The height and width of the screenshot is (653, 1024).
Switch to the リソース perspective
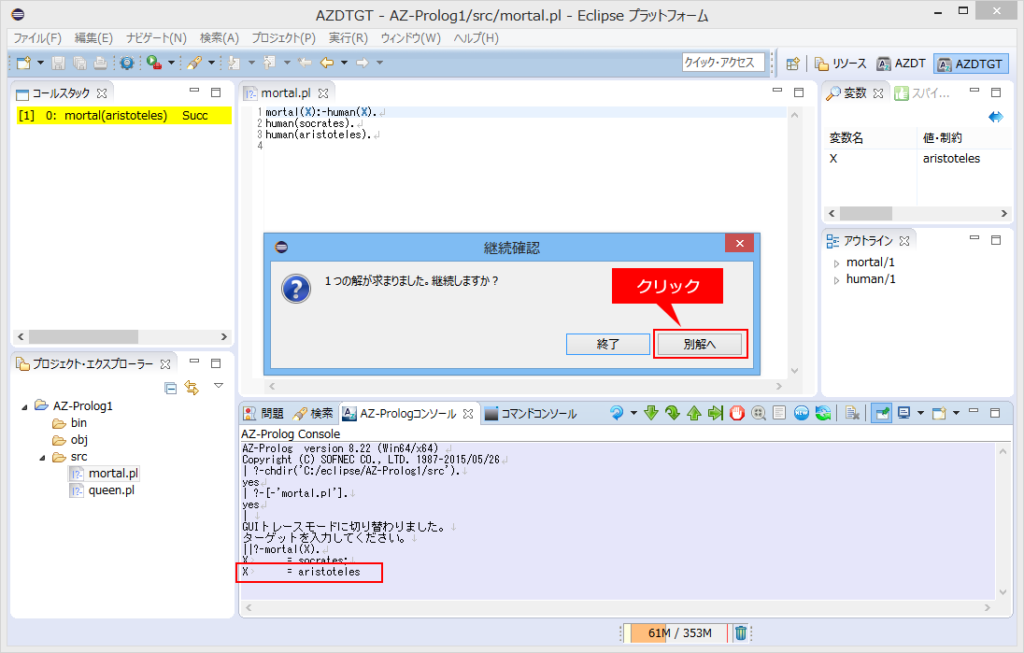pos(841,63)
